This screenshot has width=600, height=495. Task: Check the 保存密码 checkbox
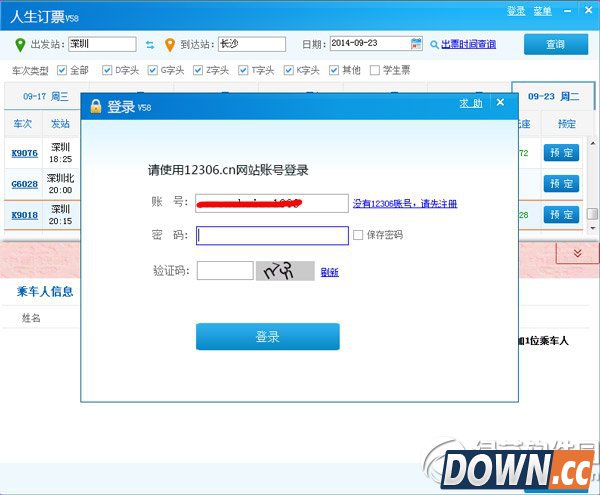tap(358, 235)
